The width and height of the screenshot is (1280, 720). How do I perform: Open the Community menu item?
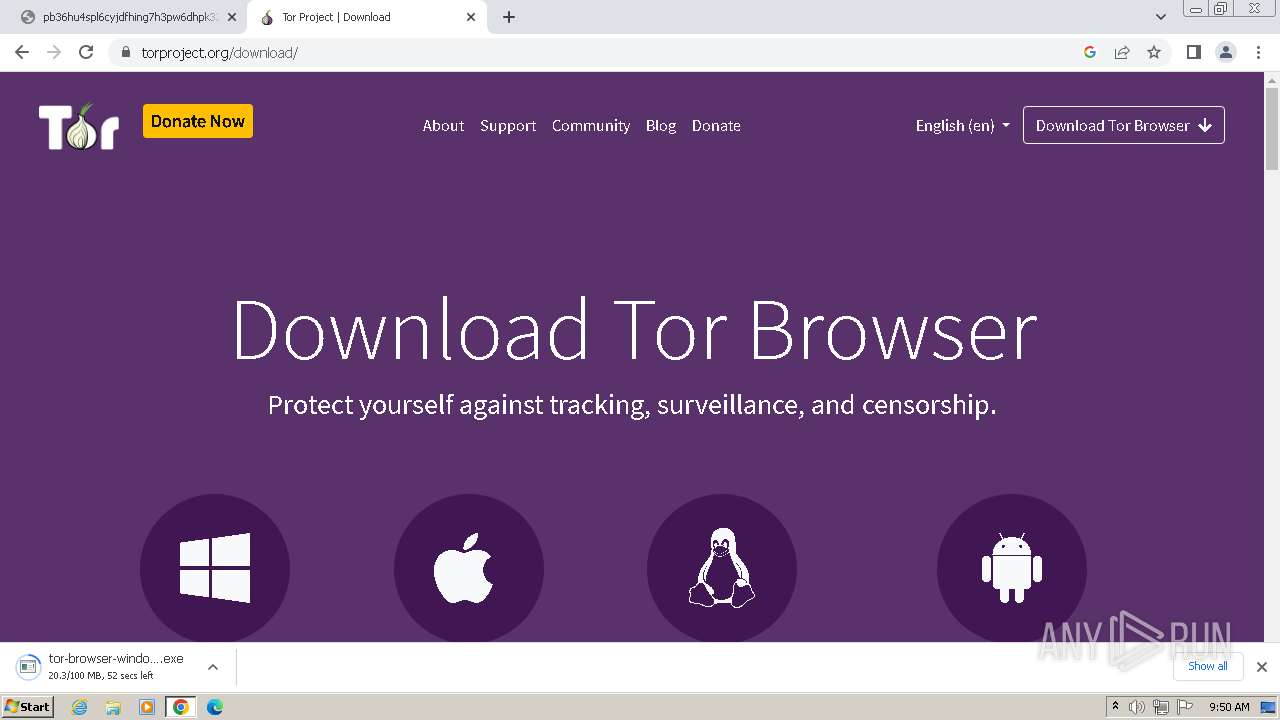tap(591, 126)
